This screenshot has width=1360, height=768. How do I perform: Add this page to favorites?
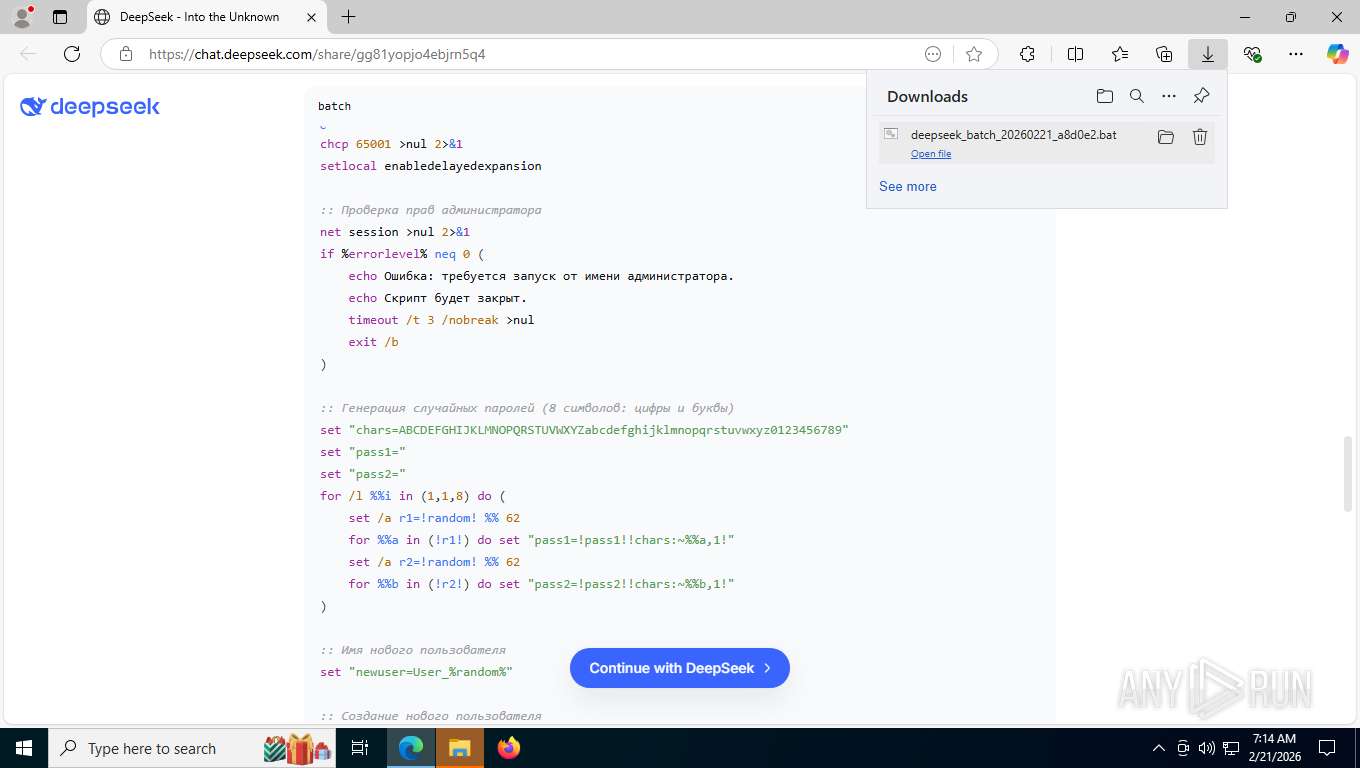point(974,54)
